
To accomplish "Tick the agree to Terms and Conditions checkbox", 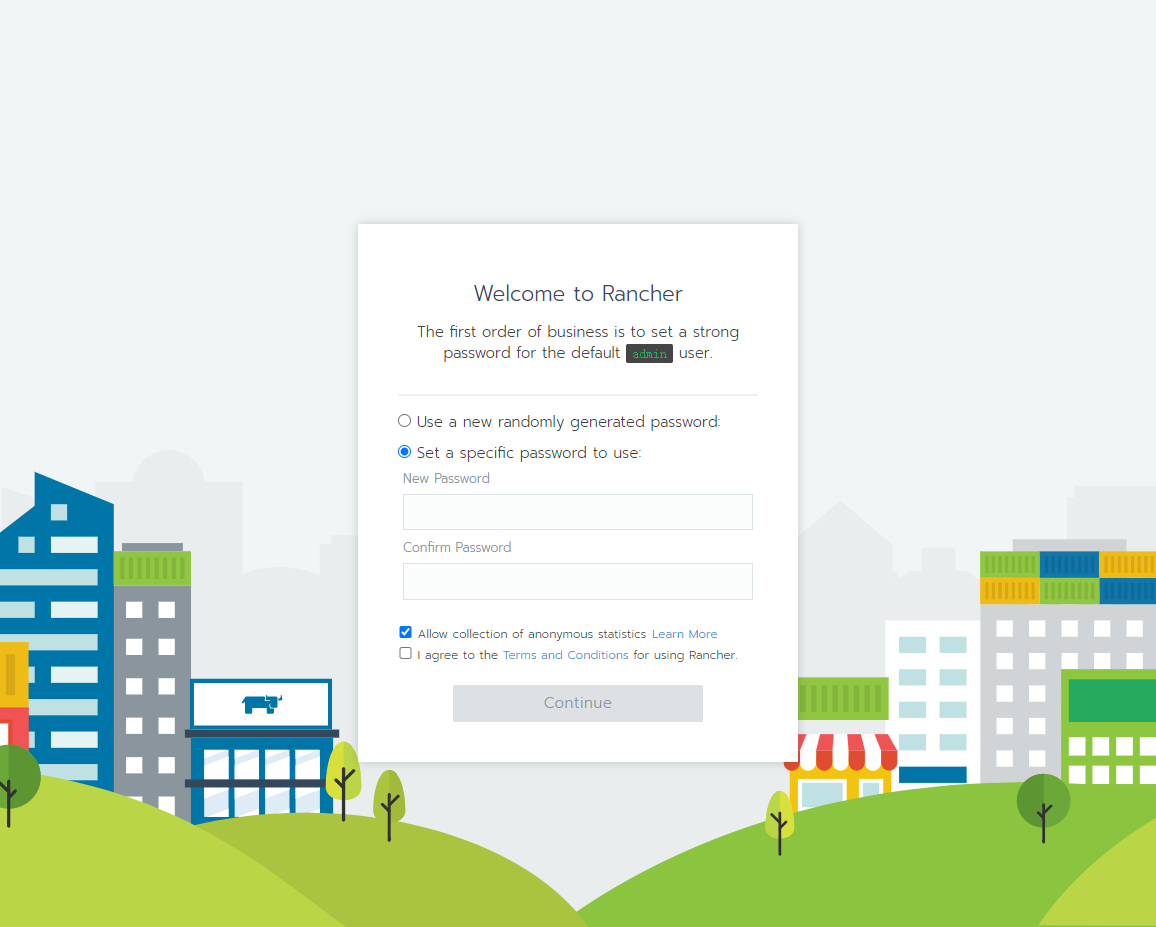I will [x=405, y=653].
